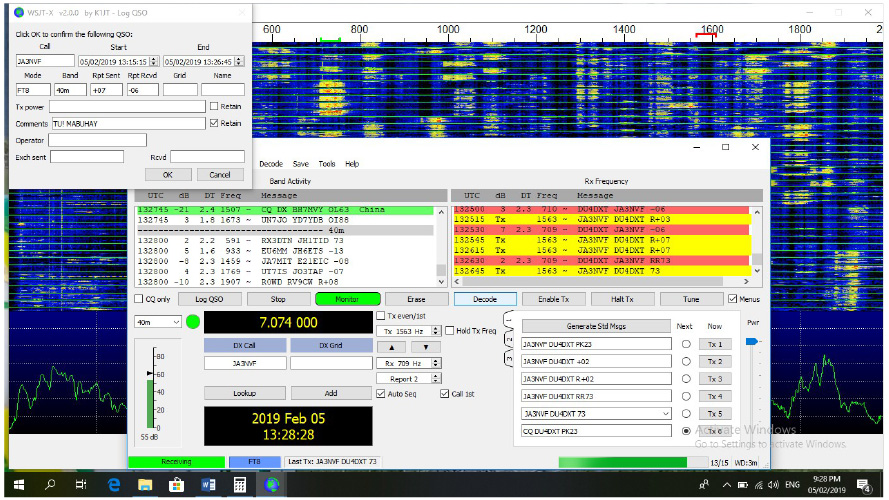Viewport: 889px width, 500px height.
Task: Click the green status indicator beside band selector
Action: [x=193, y=323]
